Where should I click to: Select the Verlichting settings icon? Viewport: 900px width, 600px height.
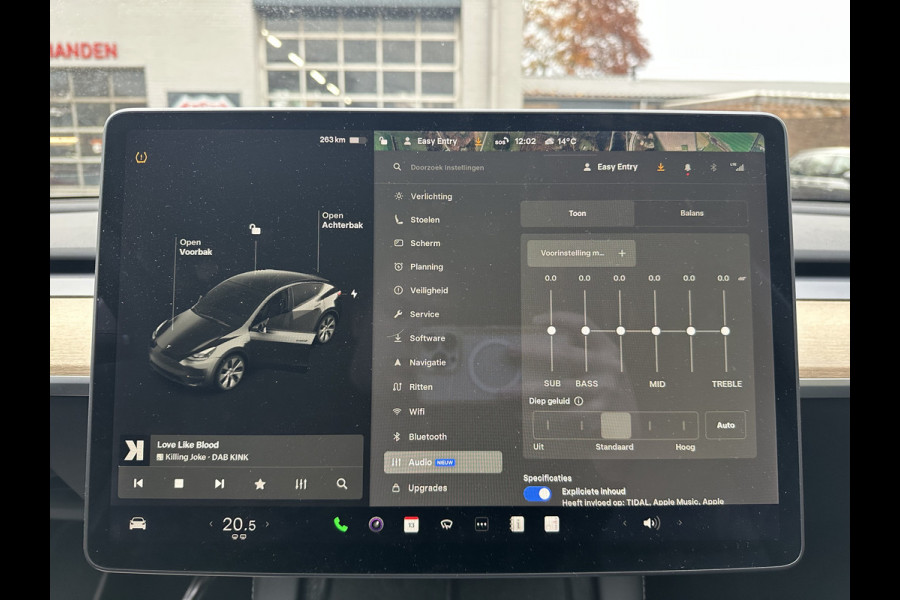[398, 195]
